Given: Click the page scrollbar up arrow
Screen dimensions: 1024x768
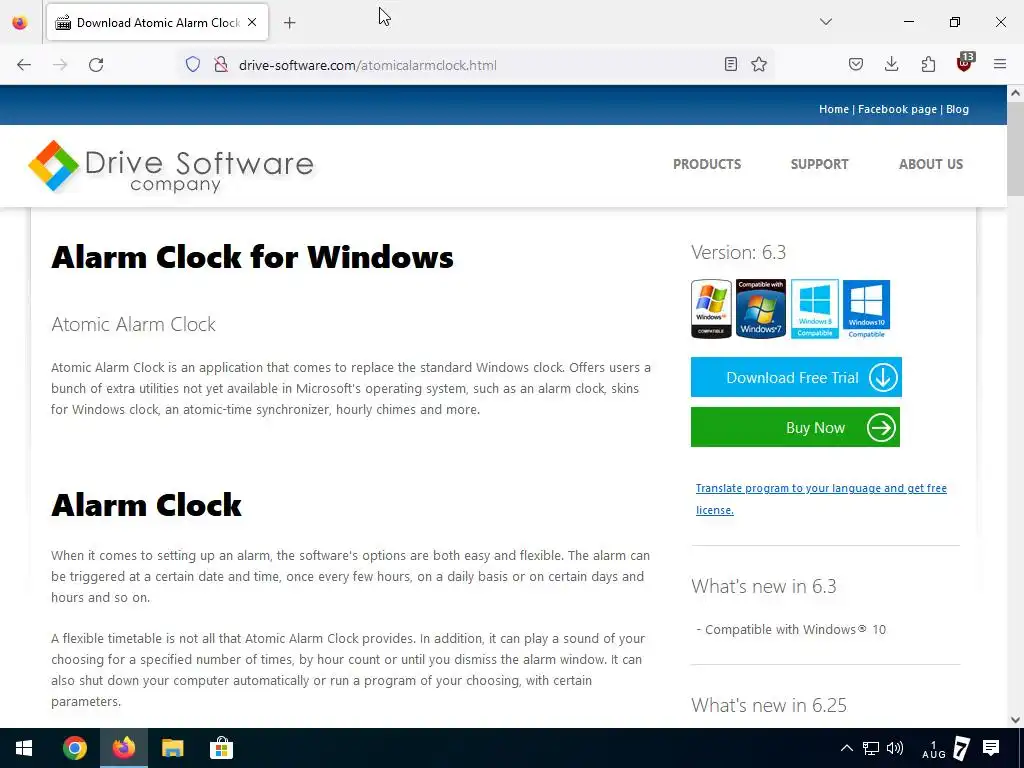Looking at the screenshot, I should (x=1015, y=93).
